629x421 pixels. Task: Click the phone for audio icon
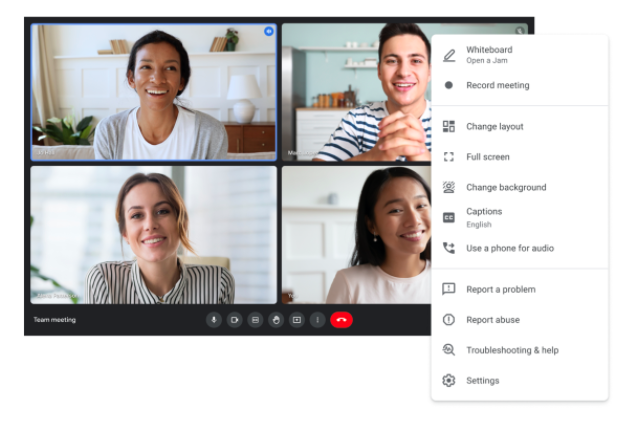point(449,248)
